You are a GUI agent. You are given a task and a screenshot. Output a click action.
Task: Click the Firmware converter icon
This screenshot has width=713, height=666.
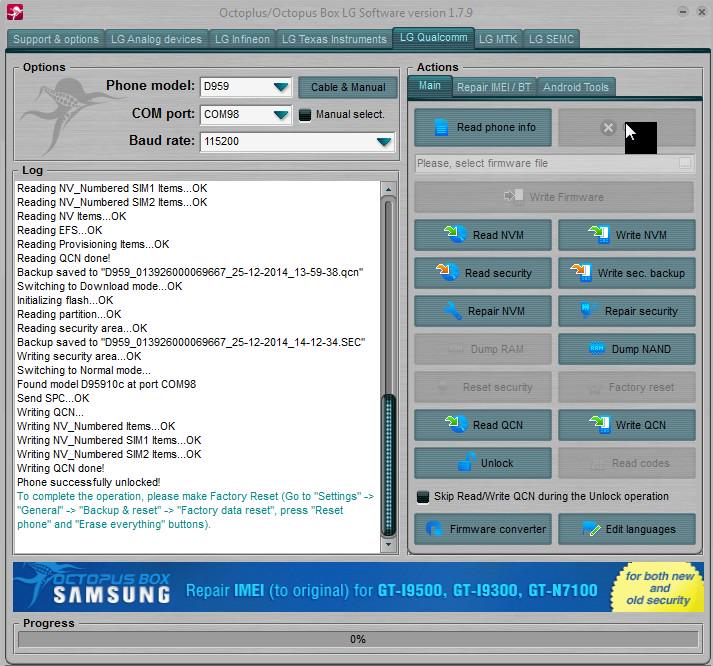[x=434, y=528]
